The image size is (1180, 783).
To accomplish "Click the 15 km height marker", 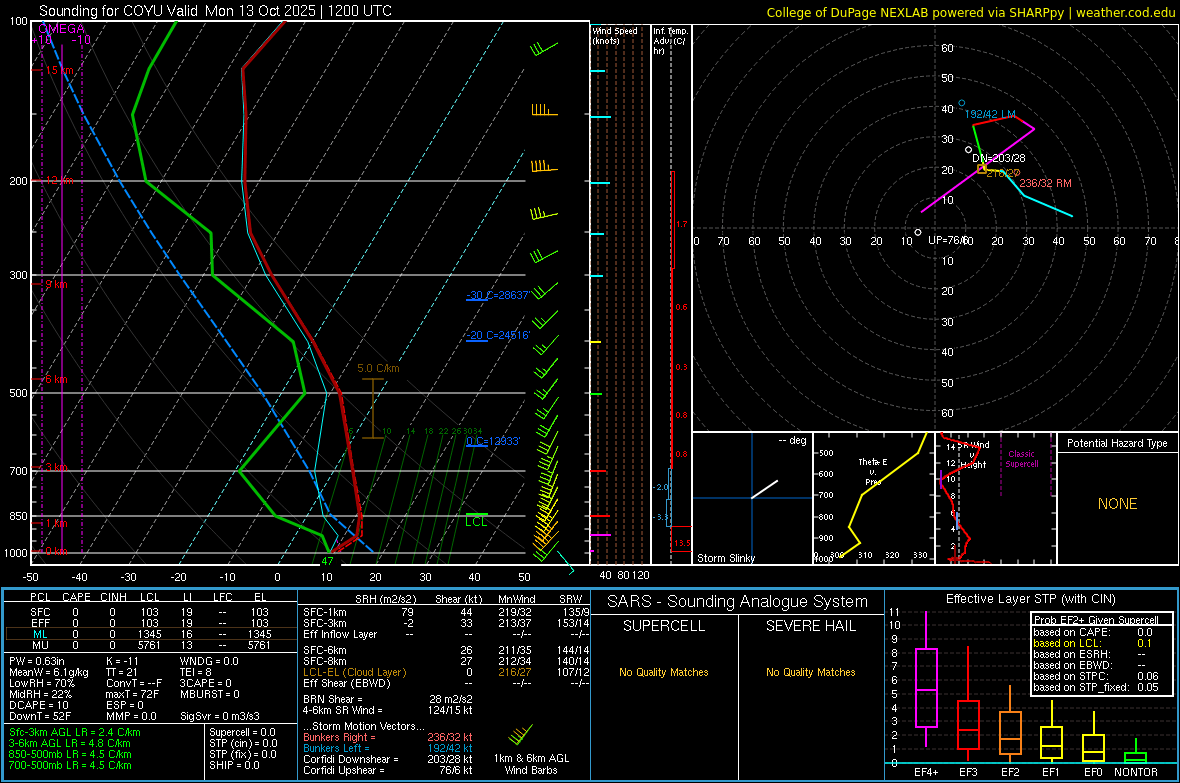I will (x=59, y=70).
